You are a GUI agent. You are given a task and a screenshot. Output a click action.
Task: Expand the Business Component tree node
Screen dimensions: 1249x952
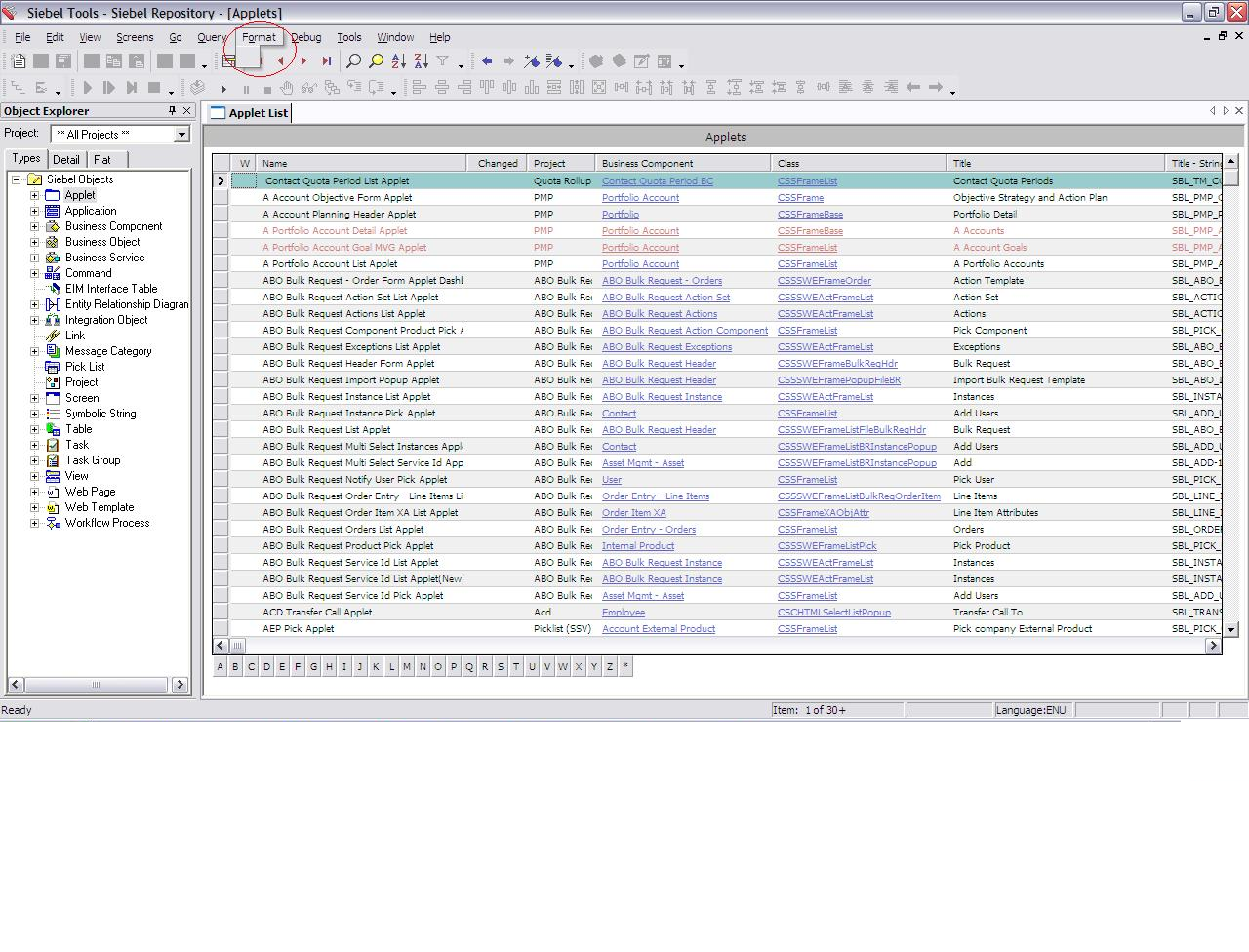pos(35,226)
